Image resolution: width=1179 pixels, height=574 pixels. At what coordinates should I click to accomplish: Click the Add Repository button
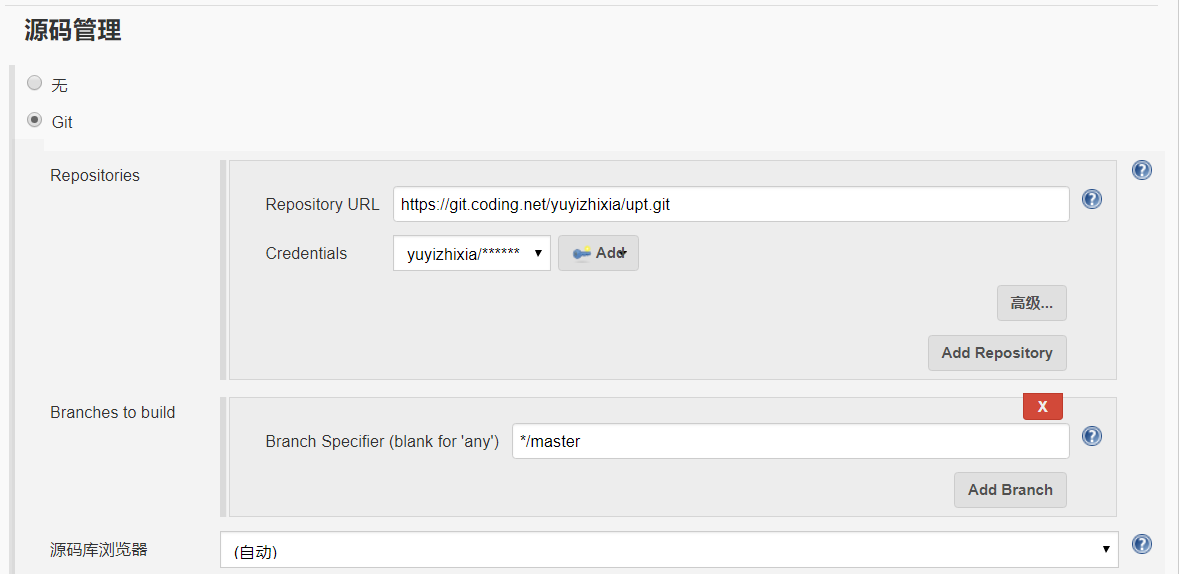point(996,353)
